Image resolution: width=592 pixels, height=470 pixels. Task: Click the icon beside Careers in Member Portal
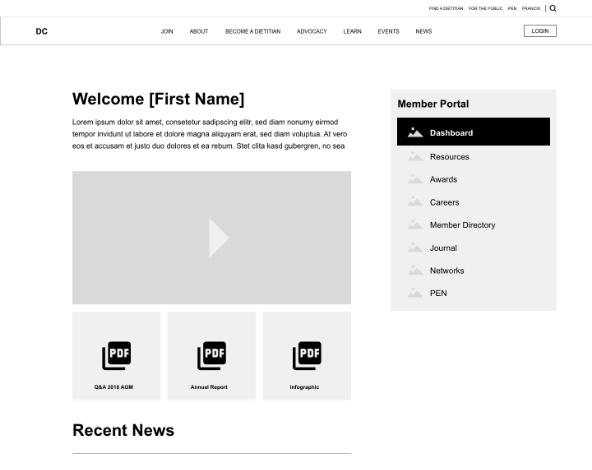[415, 202]
